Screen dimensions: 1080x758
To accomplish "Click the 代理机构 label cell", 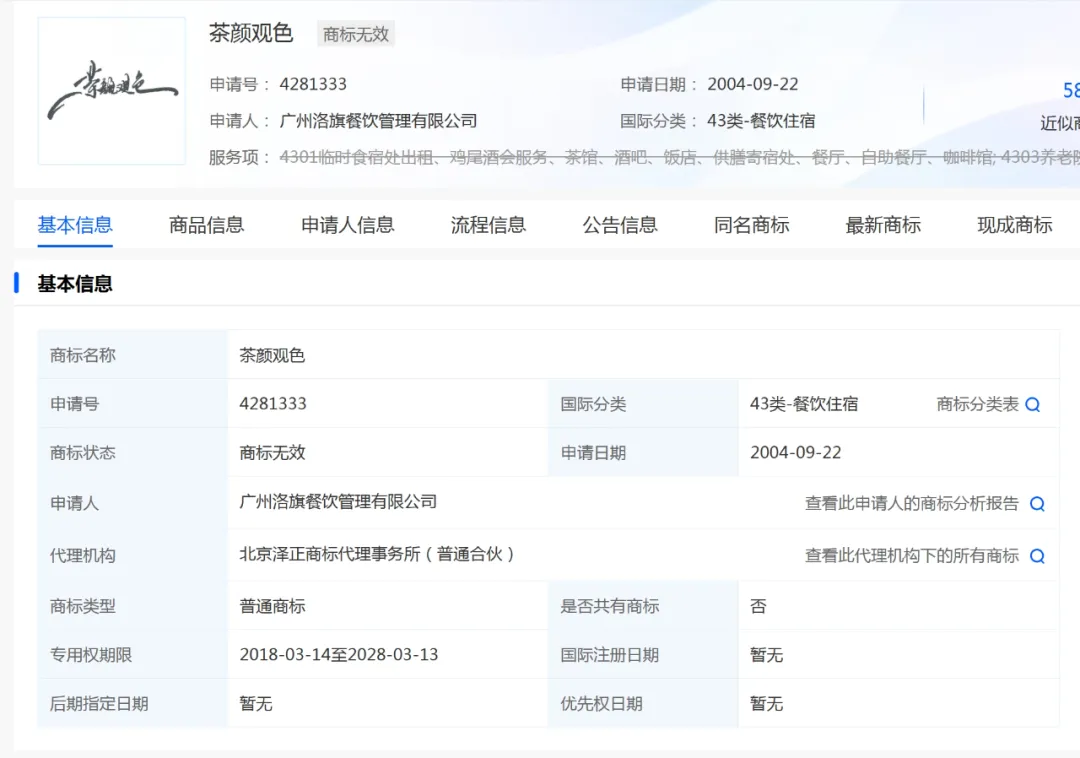I will pos(133,556).
